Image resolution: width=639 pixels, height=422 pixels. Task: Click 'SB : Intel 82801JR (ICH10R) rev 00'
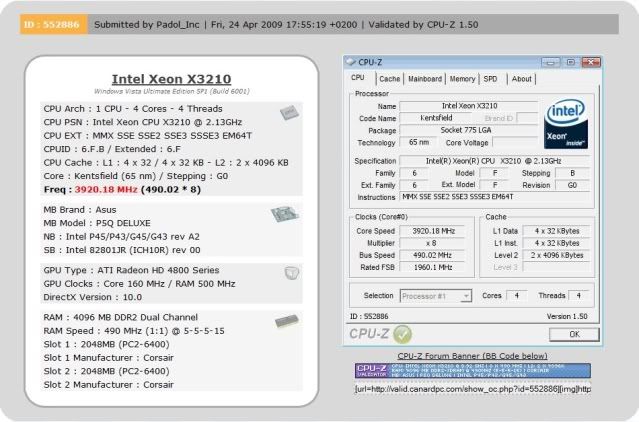tap(122, 250)
